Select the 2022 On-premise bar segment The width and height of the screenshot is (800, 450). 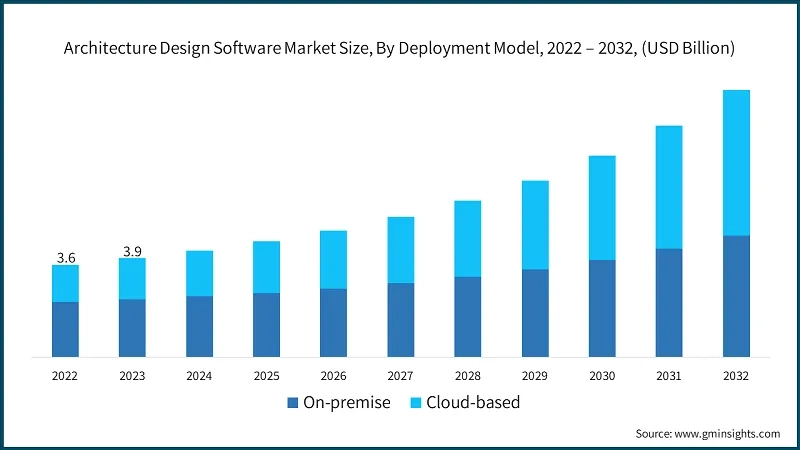(x=66, y=329)
